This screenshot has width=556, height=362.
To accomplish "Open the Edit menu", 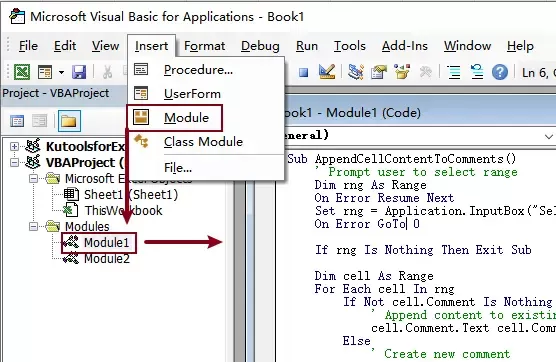I will click(x=65, y=46).
